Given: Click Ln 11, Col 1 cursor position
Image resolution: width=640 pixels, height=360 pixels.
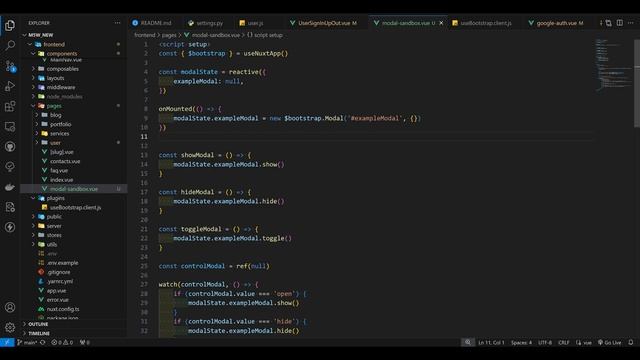Looking at the screenshot, I should (491, 342).
